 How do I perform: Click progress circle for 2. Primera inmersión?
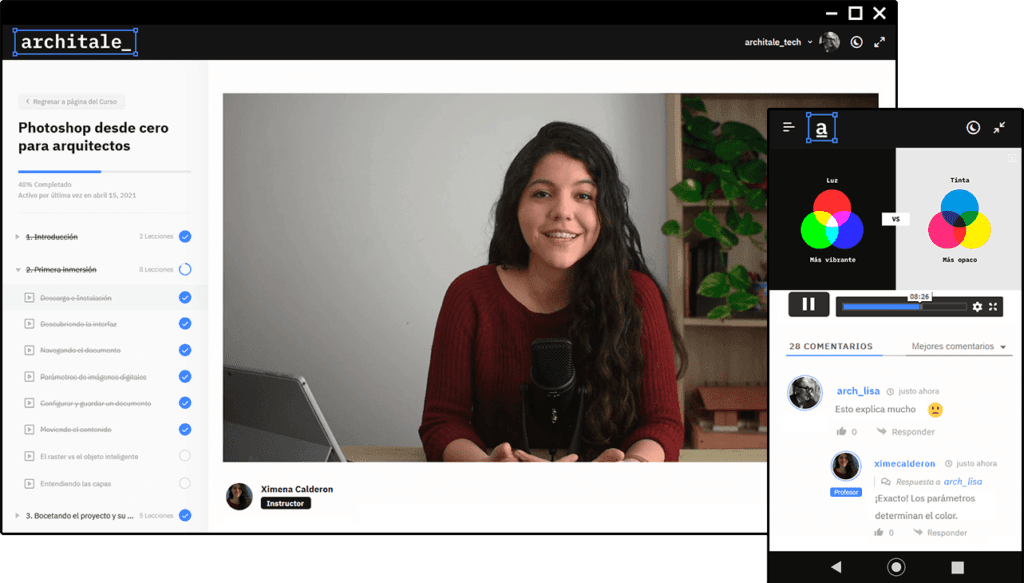pos(185,269)
